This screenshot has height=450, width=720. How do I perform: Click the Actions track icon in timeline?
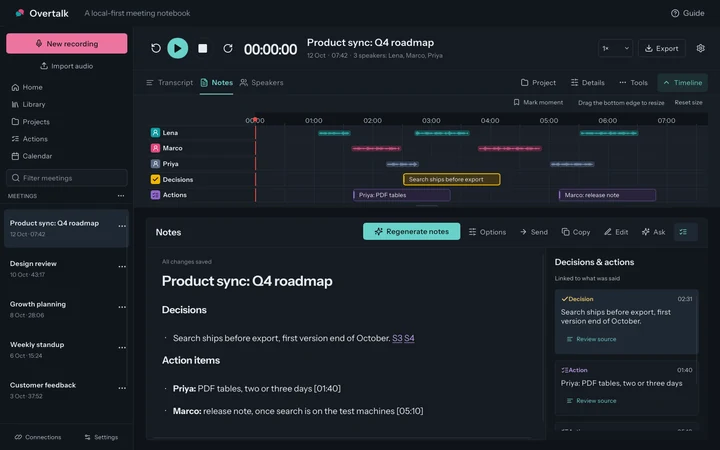coord(155,195)
